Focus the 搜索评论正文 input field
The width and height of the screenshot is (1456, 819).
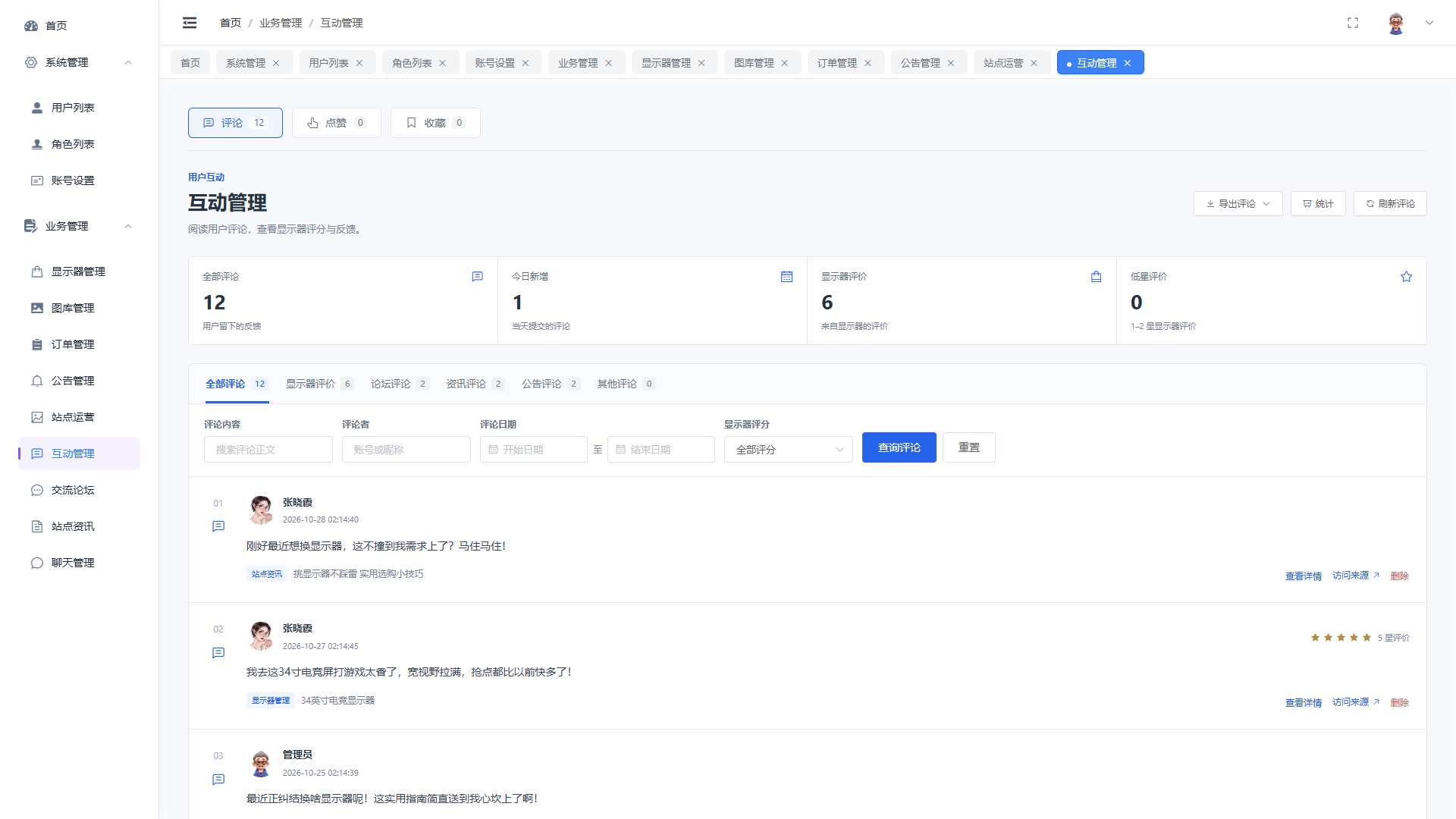coord(268,450)
